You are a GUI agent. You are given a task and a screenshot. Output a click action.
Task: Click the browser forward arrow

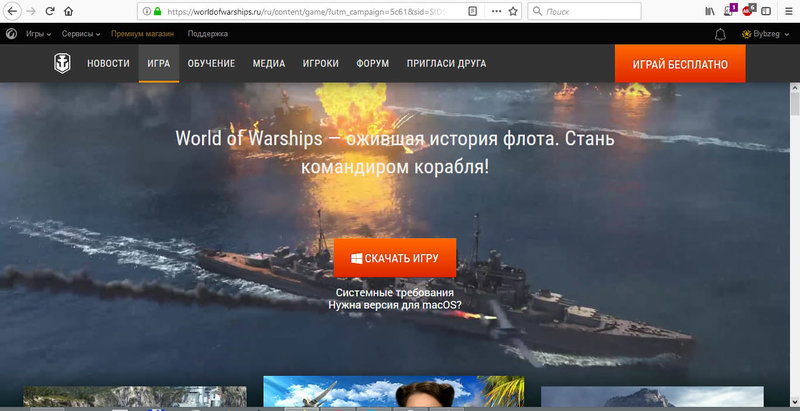point(31,11)
